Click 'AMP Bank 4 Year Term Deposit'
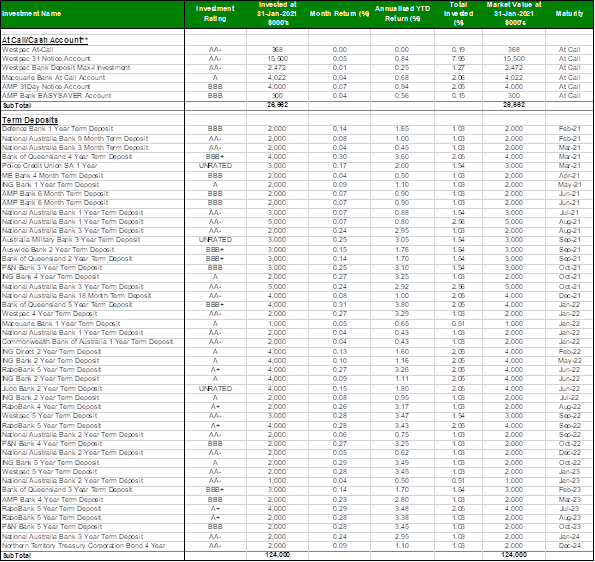This screenshot has height=562, width=595. click(x=53, y=500)
